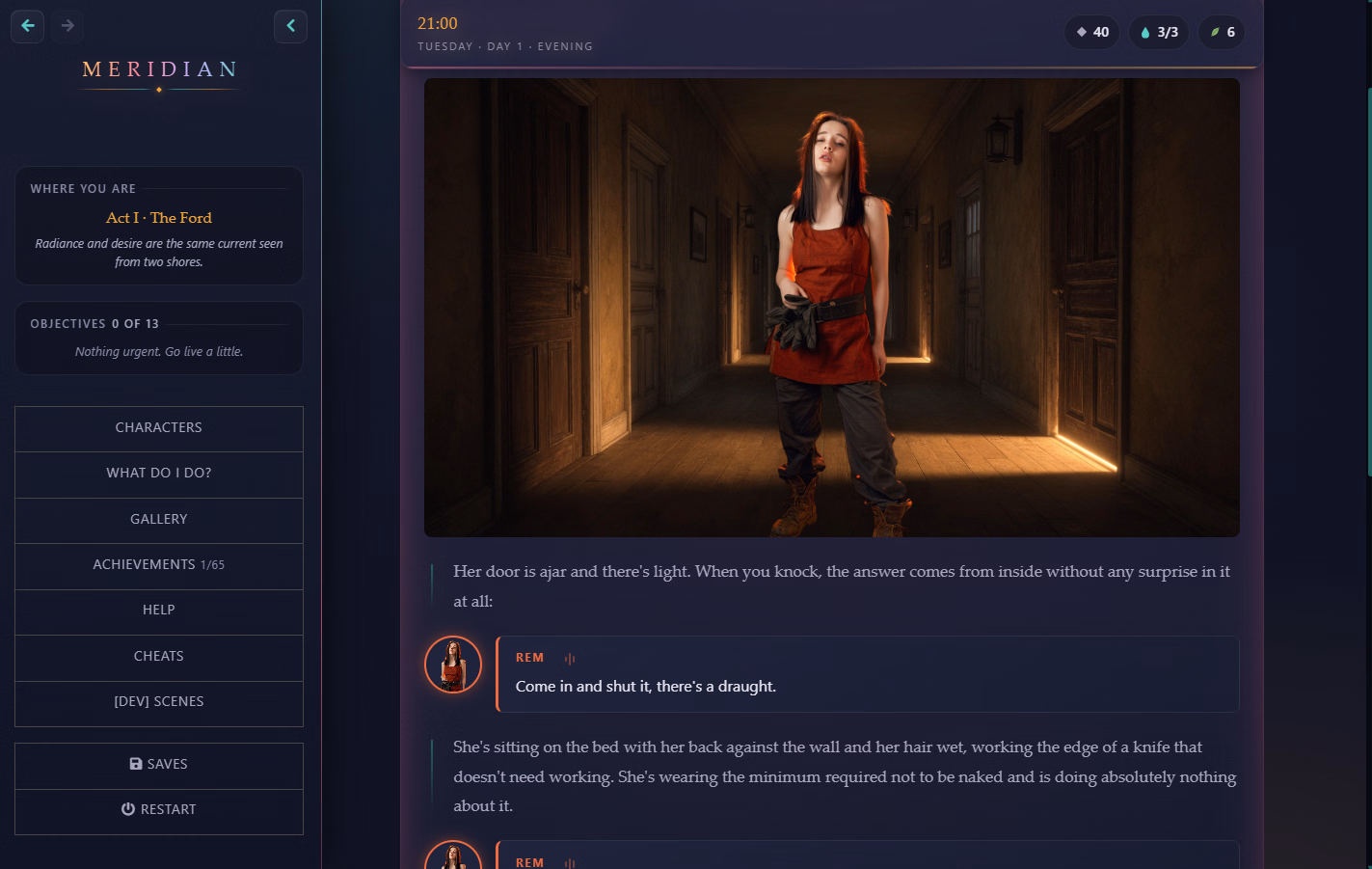Screen dimensions: 1372x869
Task: Open the GALLERY
Action: 159,520
